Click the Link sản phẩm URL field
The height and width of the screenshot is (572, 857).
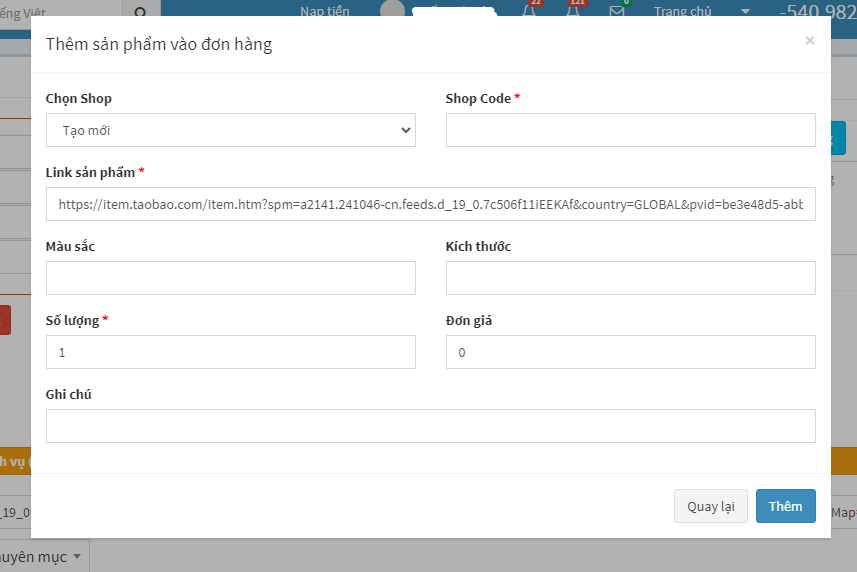[x=430, y=204]
